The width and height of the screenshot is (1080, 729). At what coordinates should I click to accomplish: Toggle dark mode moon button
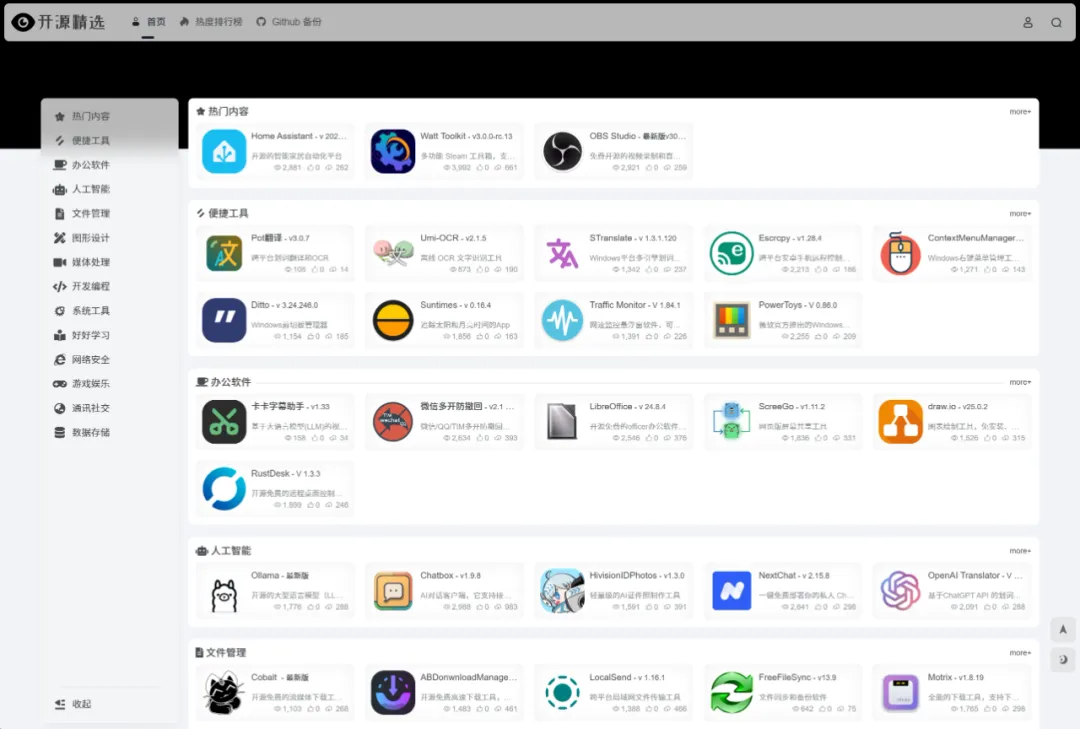(1063, 659)
